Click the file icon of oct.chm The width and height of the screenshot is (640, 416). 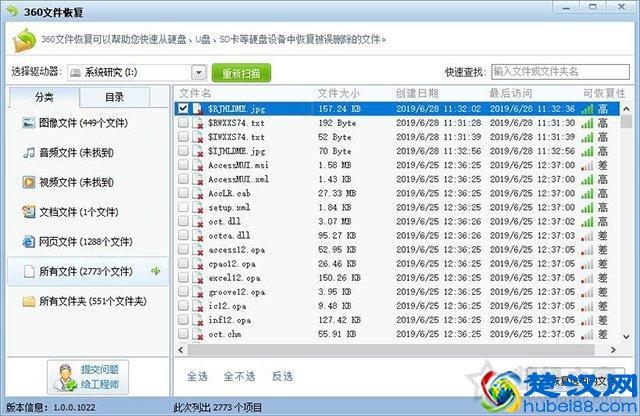tap(198, 334)
